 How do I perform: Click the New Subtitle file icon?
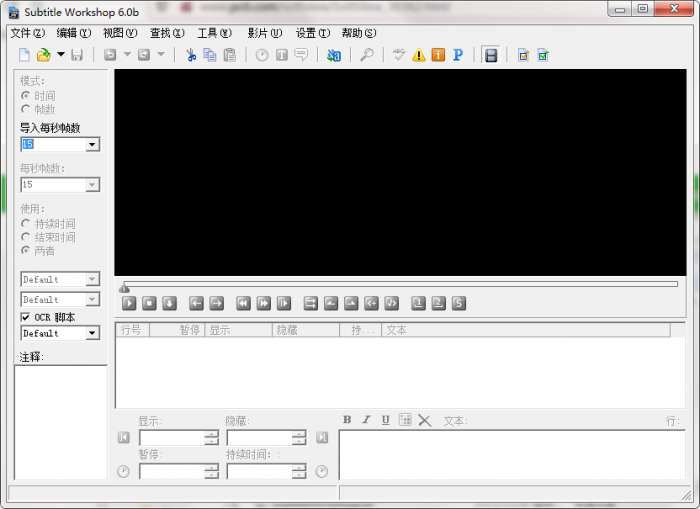tap(25, 55)
